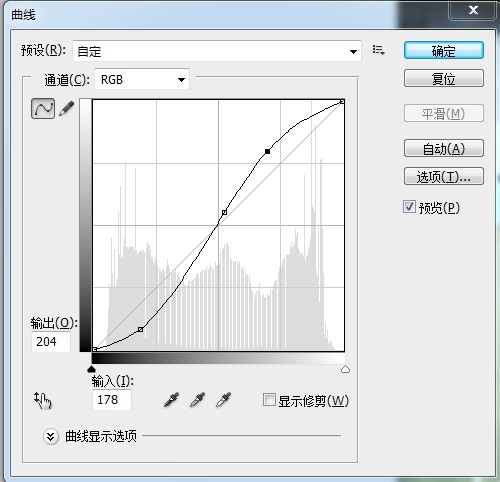Viewport: 500px width, 482px height.
Task: Click the 自动(A) button
Action: click(444, 148)
